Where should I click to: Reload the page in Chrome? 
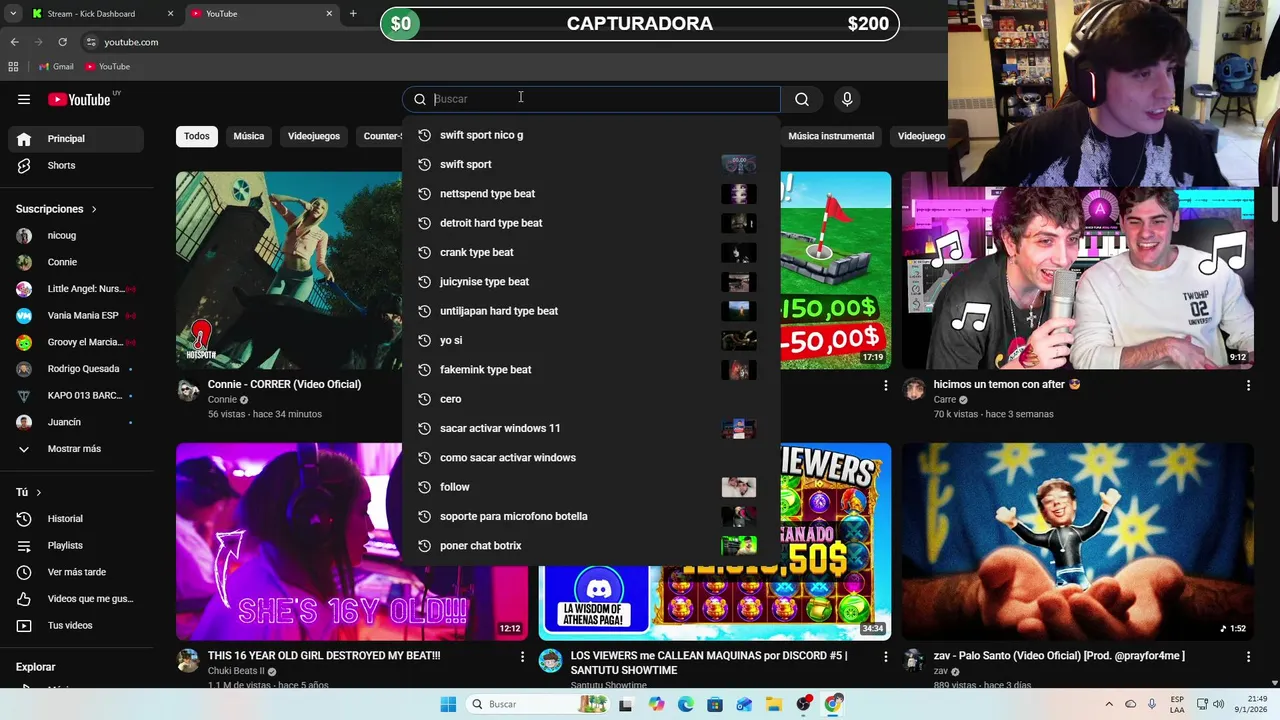coord(62,42)
